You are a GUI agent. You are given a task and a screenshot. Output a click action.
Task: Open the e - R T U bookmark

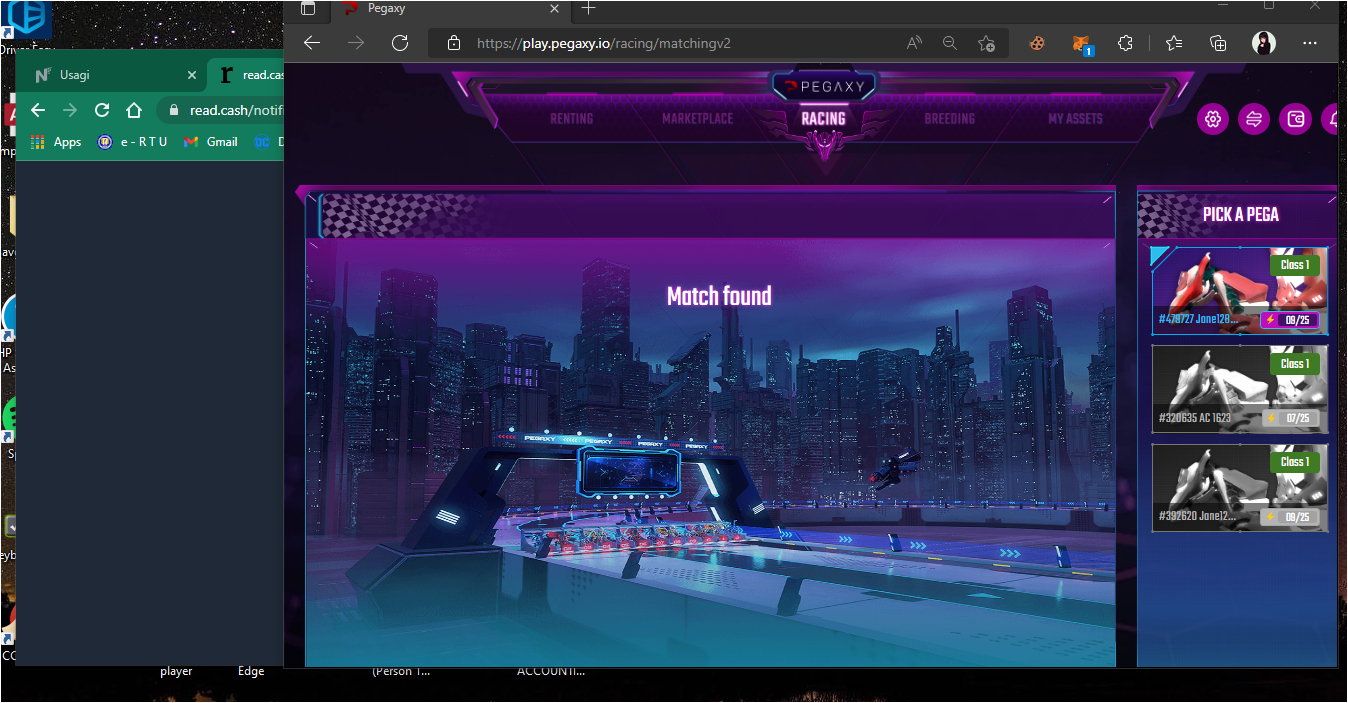click(132, 142)
